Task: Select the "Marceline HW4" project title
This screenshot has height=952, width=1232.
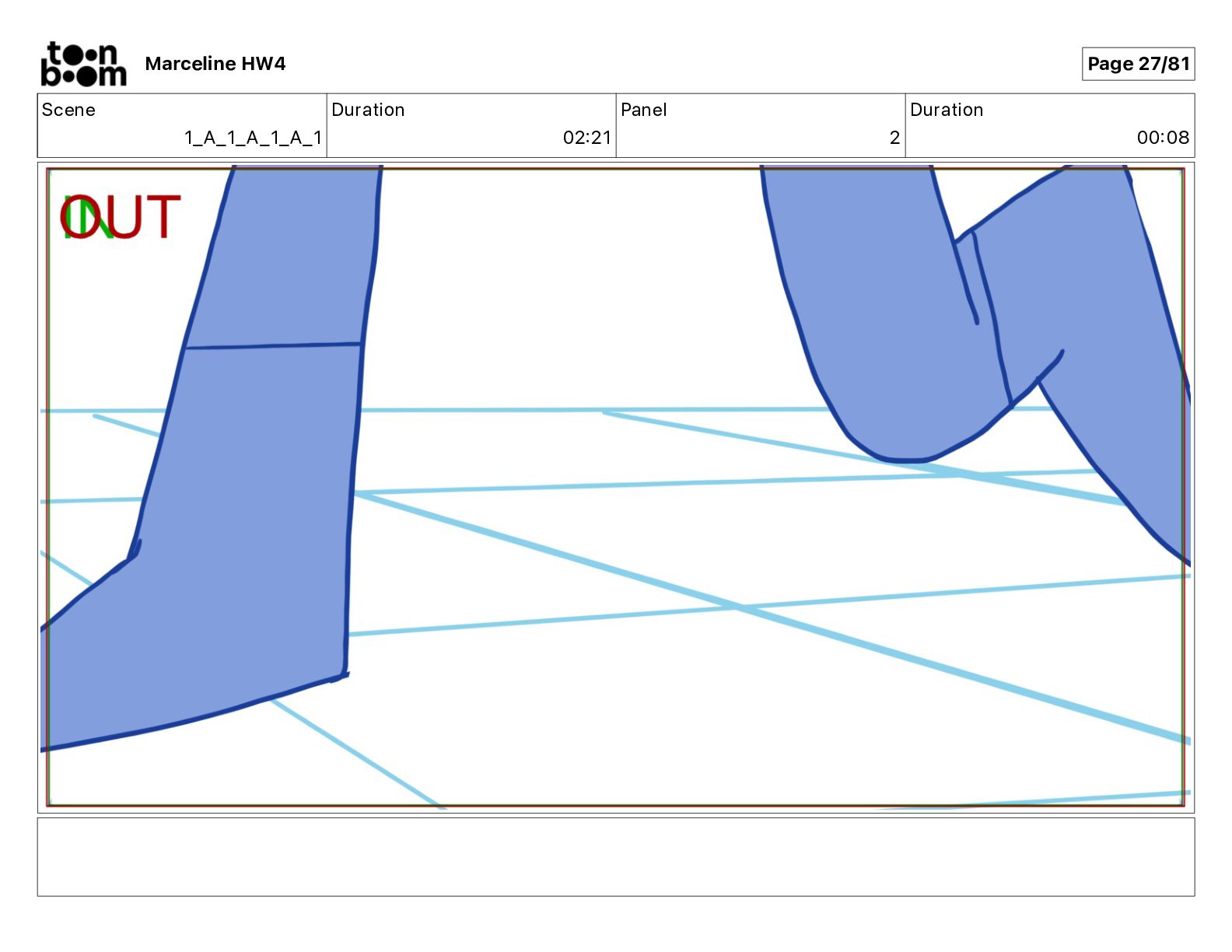Action: tap(215, 64)
